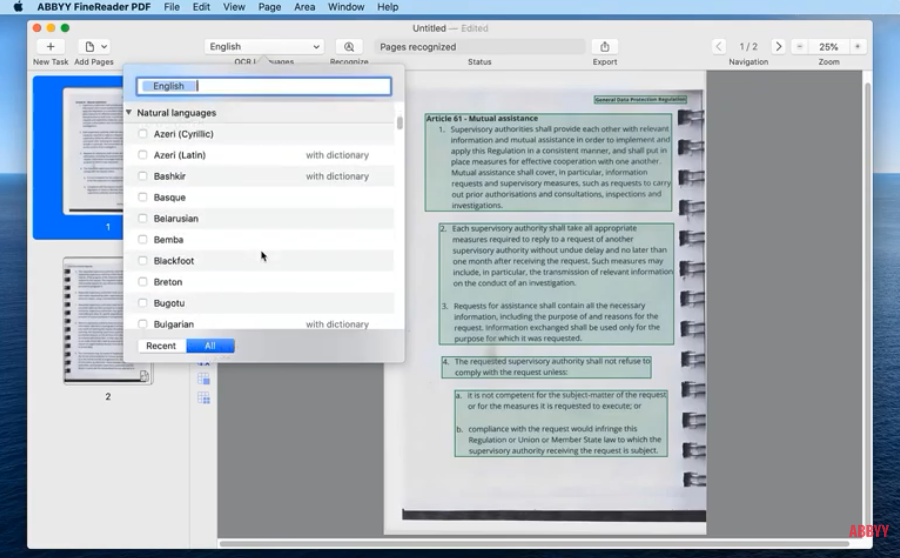The height and width of the screenshot is (558, 900).
Task: Go to previous page with left chevron
Action: [719, 46]
